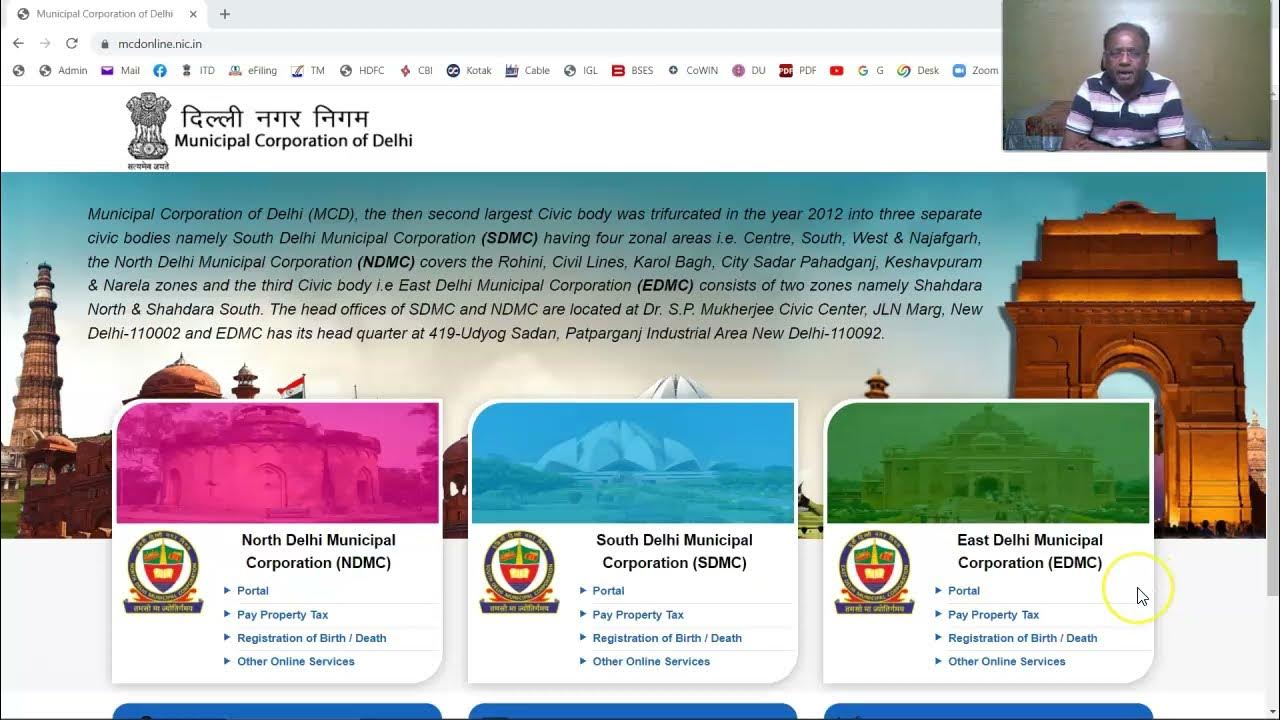Open the Cable bookmark
The image size is (1280, 720).
click(528, 71)
